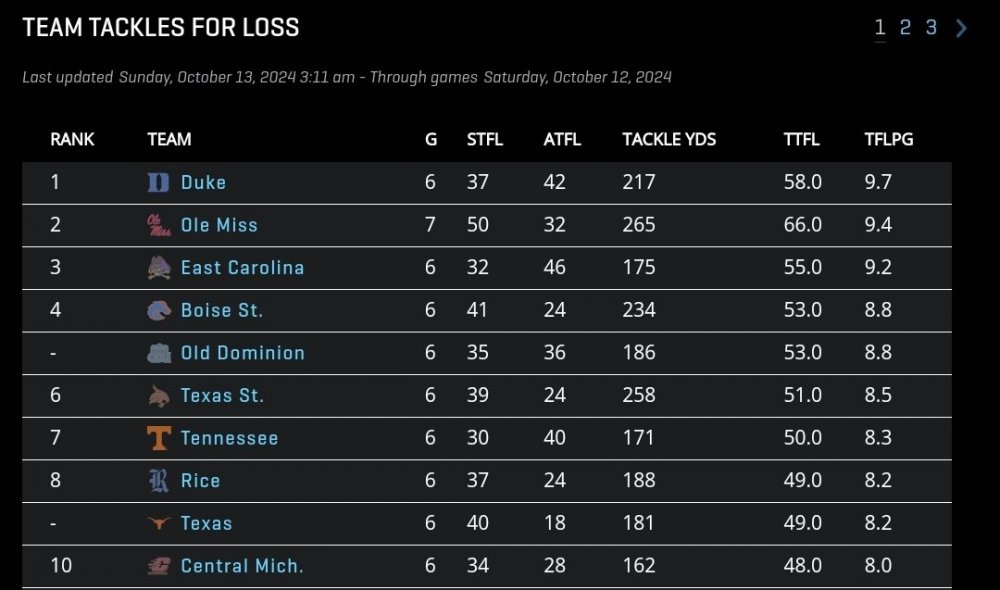
Task: Sort table by TFLPG column header
Action: point(889,140)
